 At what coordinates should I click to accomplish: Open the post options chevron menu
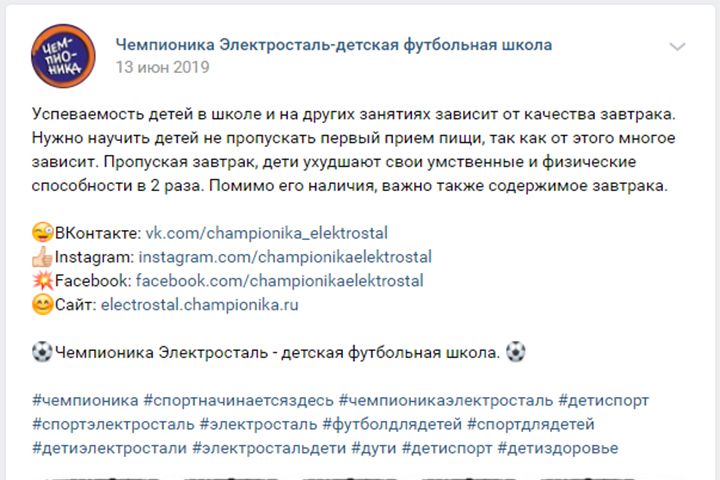(677, 47)
